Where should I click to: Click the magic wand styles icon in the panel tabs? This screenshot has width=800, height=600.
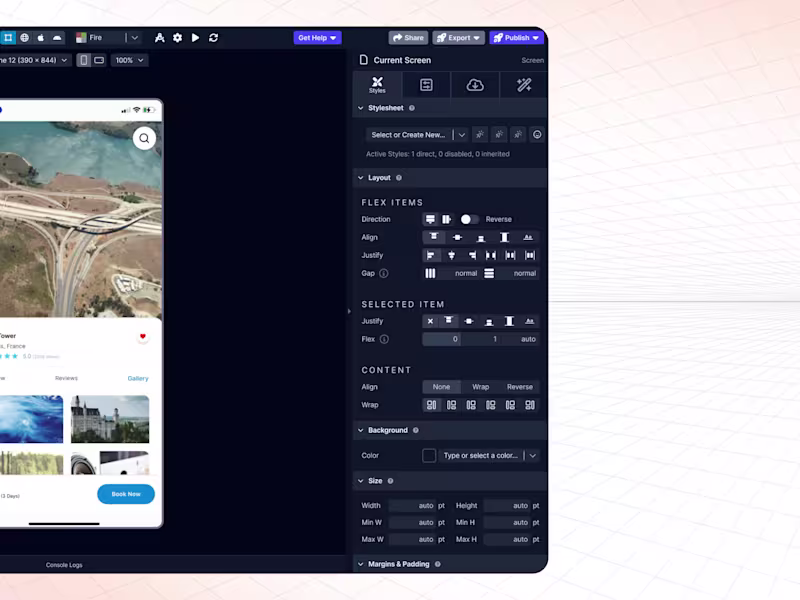(x=523, y=85)
